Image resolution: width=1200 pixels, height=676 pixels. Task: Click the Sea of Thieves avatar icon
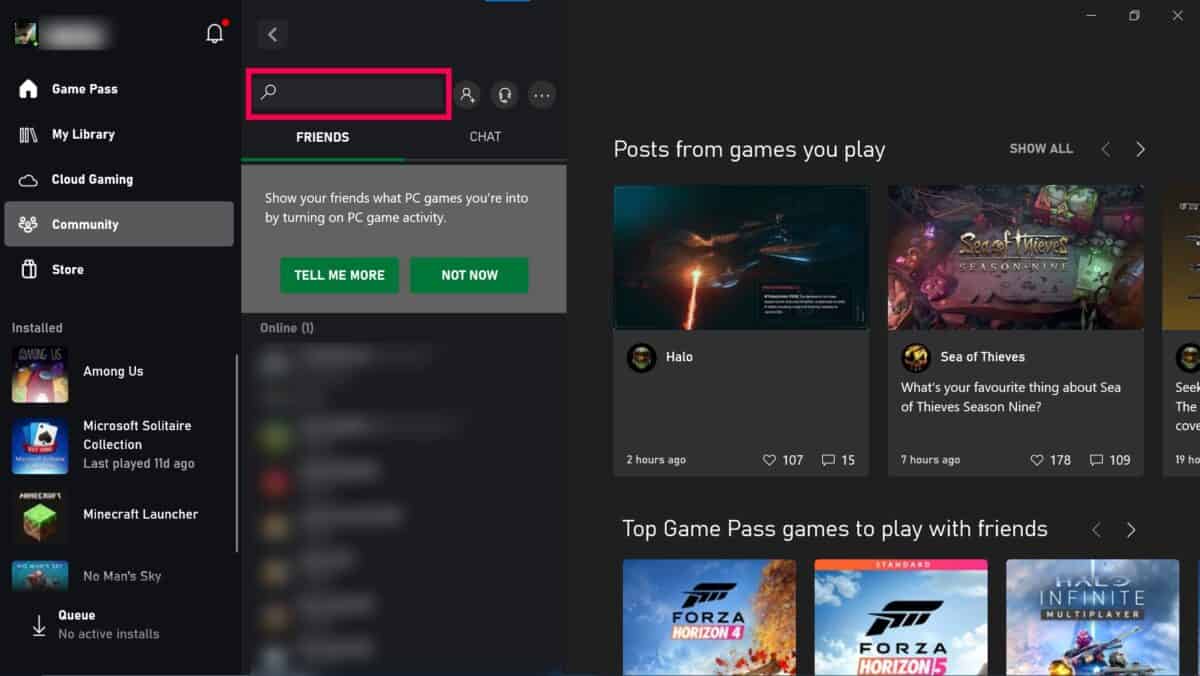click(x=915, y=357)
